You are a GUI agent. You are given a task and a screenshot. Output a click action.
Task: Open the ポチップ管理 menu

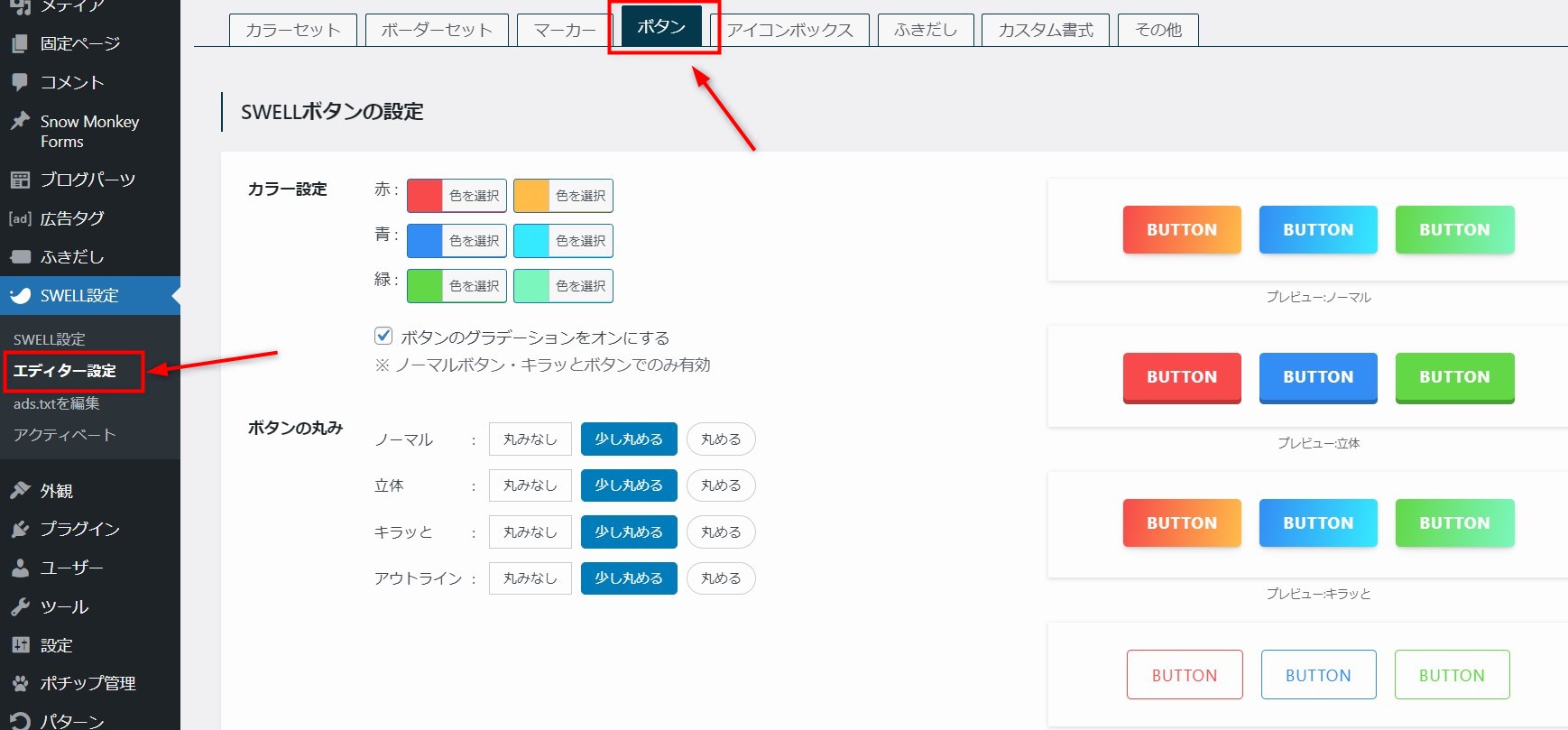point(90,683)
